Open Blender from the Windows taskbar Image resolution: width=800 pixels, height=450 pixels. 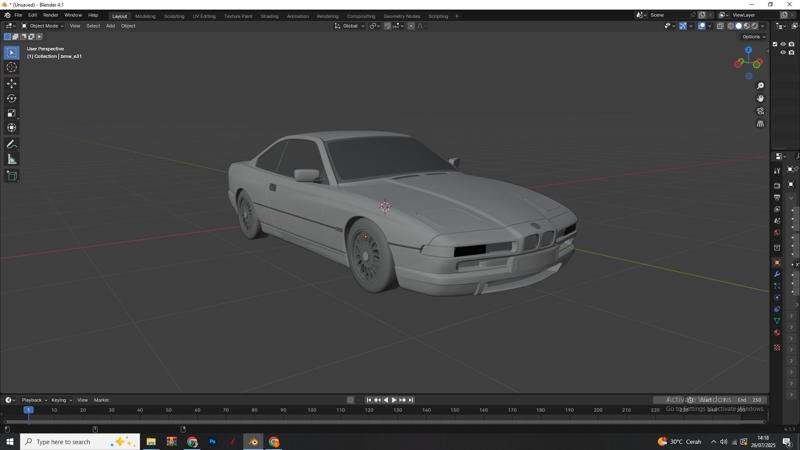pyautogui.click(x=253, y=442)
